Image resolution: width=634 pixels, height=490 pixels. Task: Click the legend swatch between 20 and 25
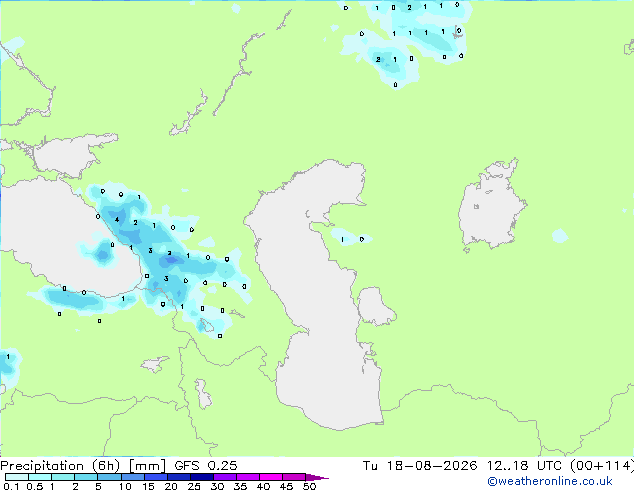tap(178, 477)
